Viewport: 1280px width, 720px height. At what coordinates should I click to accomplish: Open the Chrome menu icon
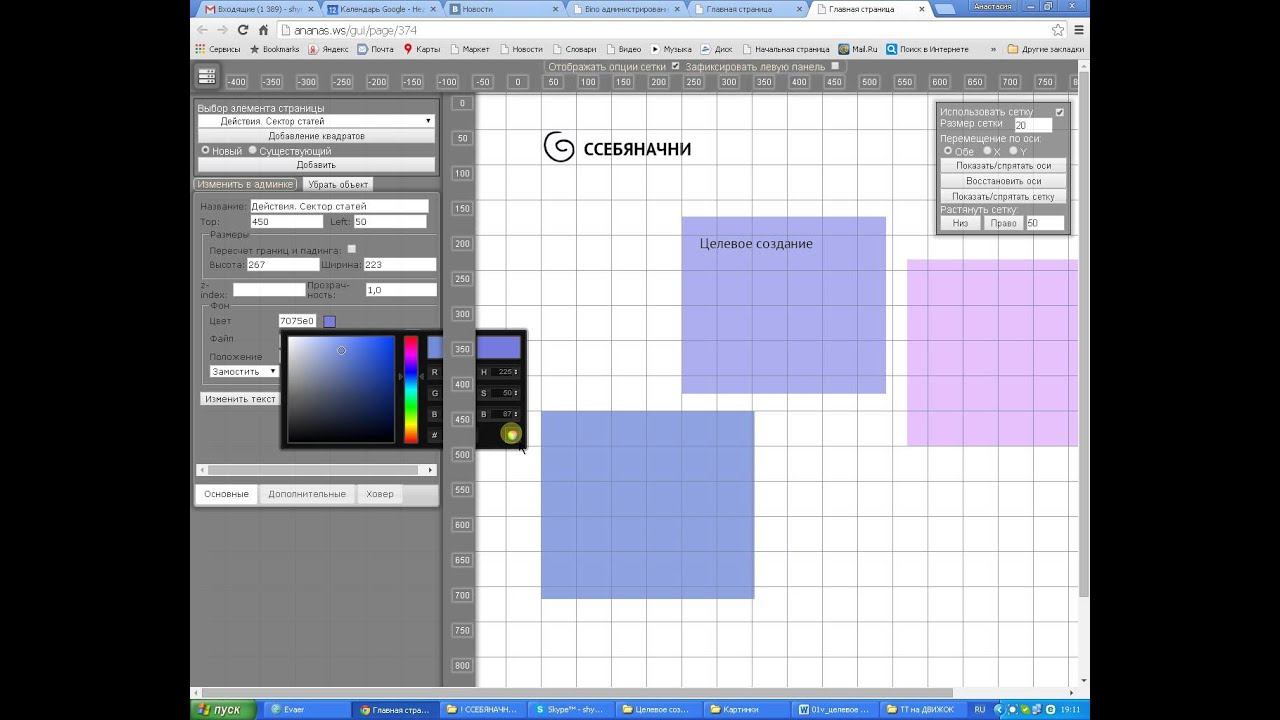pyautogui.click(x=1079, y=30)
